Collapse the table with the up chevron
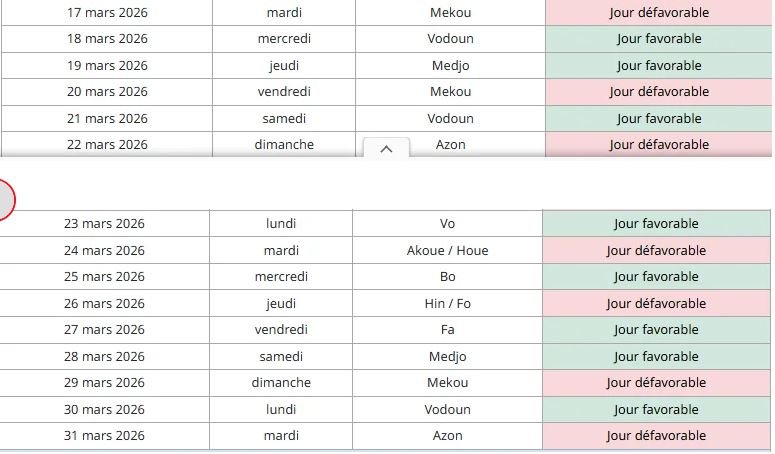 click(387, 149)
